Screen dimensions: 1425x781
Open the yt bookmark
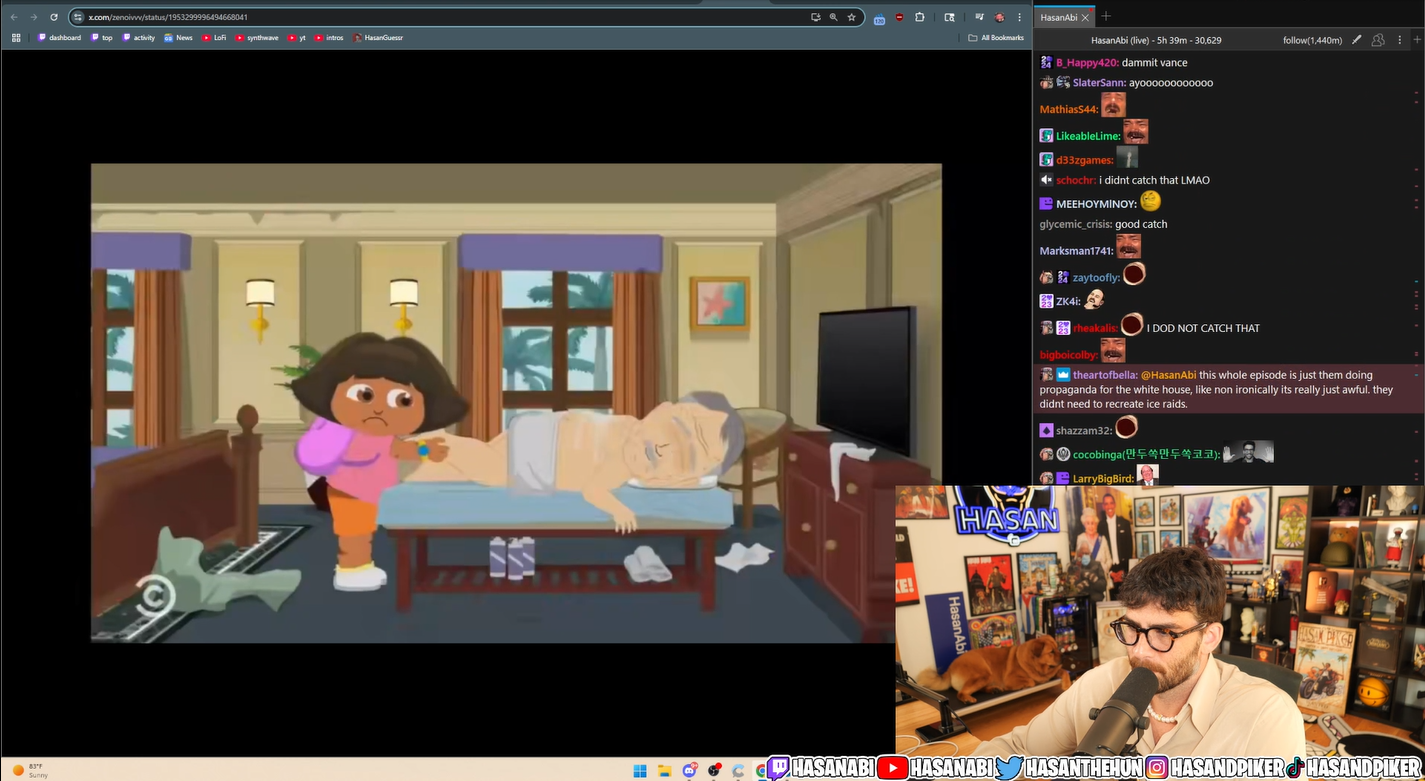pos(297,38)
